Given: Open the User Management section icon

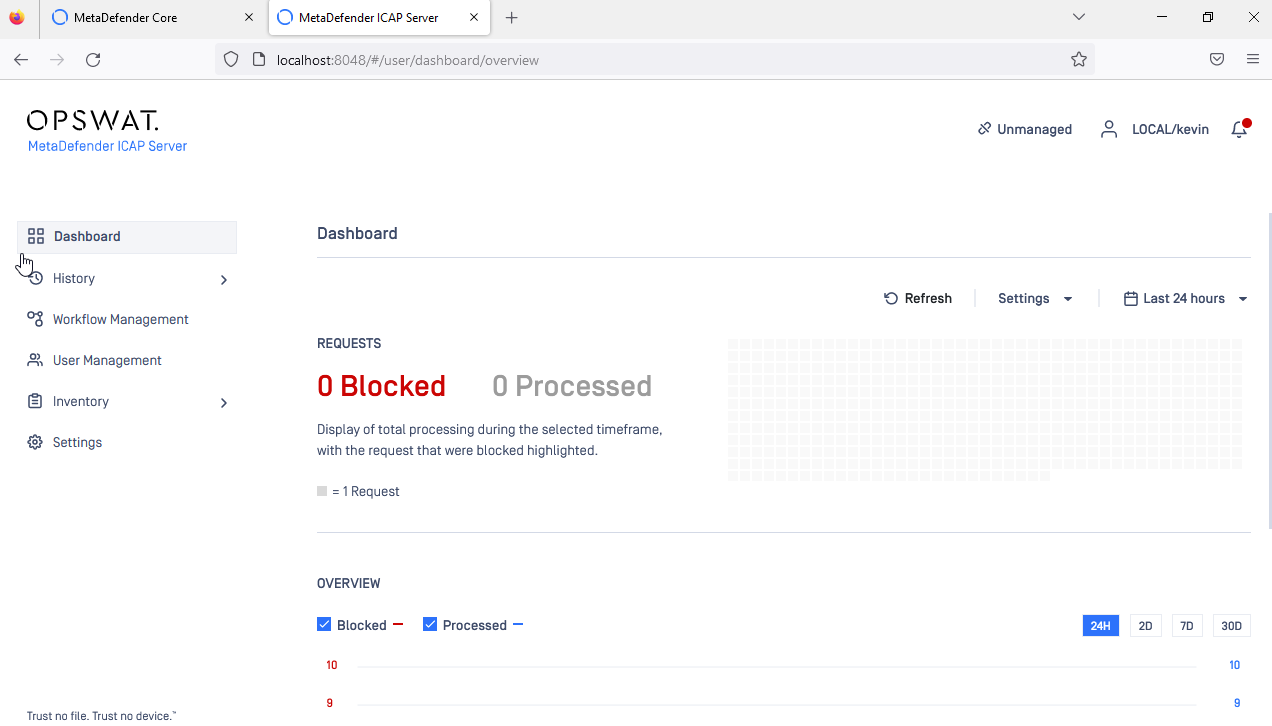Looking at the screenshot, I should [x=36, y=360].
